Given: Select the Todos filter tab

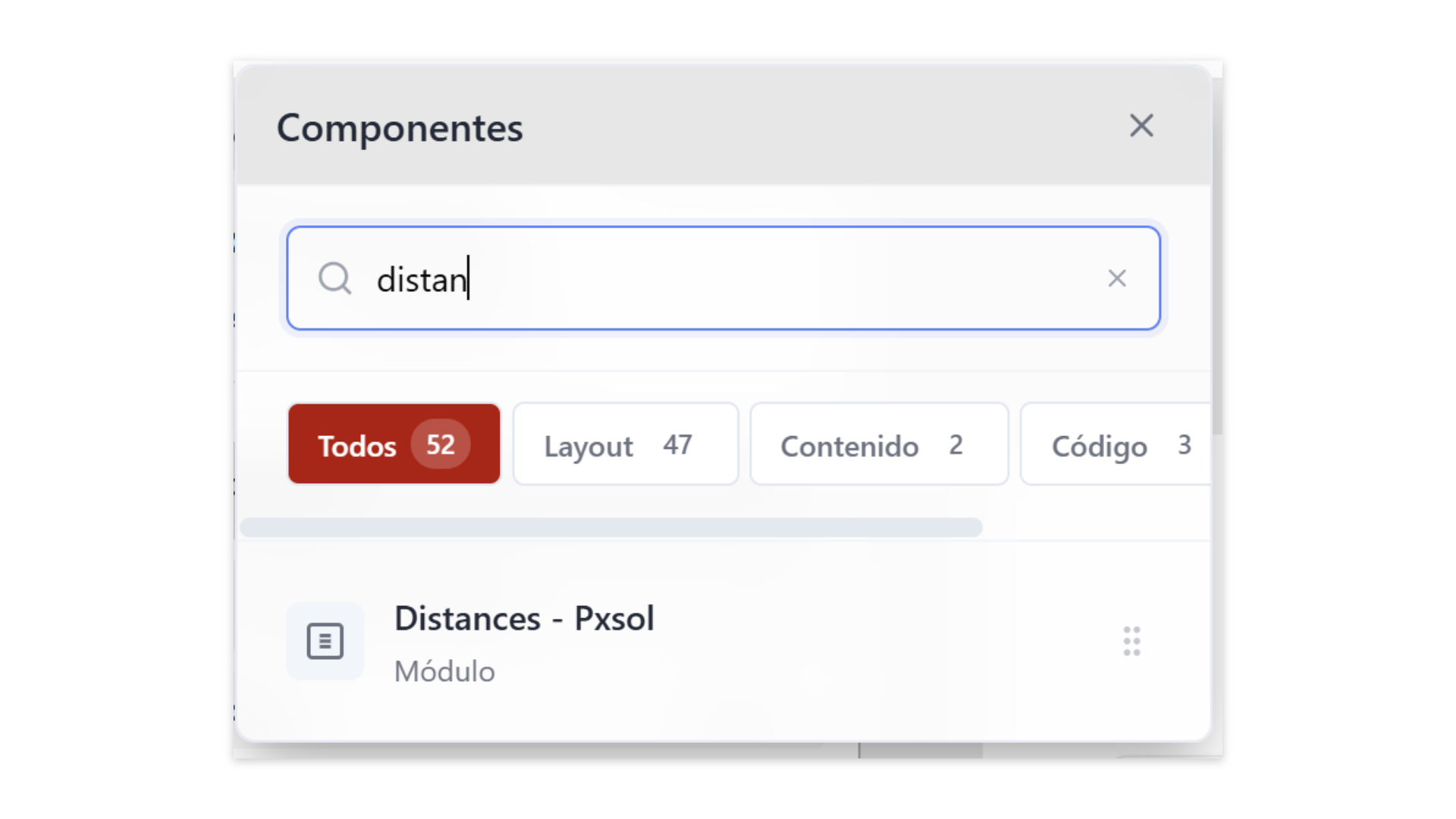Looking at the screenshot, I should tap(356, 445).
